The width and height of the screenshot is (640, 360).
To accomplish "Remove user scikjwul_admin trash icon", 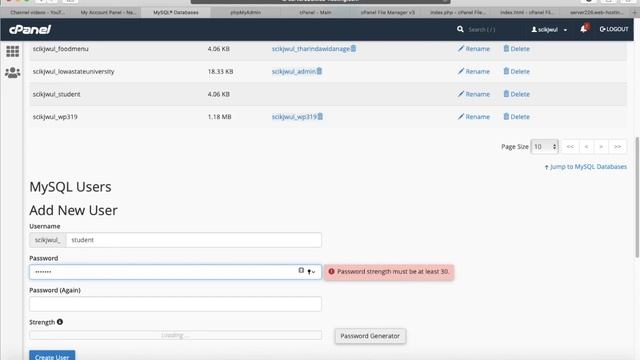I will (x=319, y=71).
